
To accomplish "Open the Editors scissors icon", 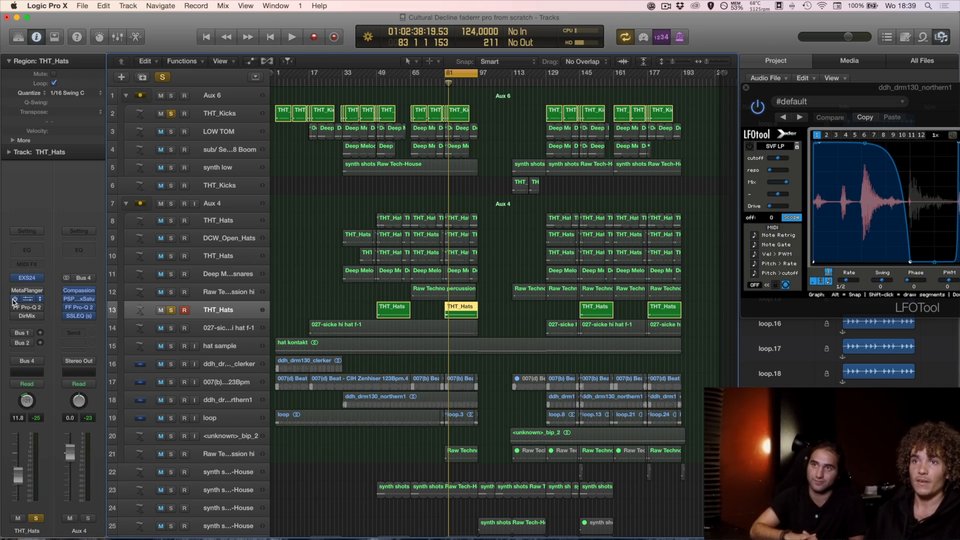I will coord(135,37).
